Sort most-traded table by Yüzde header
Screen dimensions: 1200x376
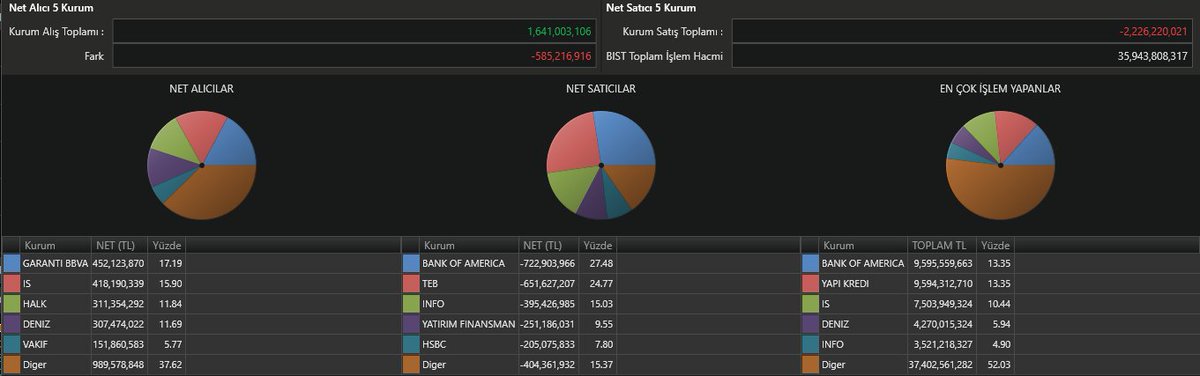(x=996, y=245)
